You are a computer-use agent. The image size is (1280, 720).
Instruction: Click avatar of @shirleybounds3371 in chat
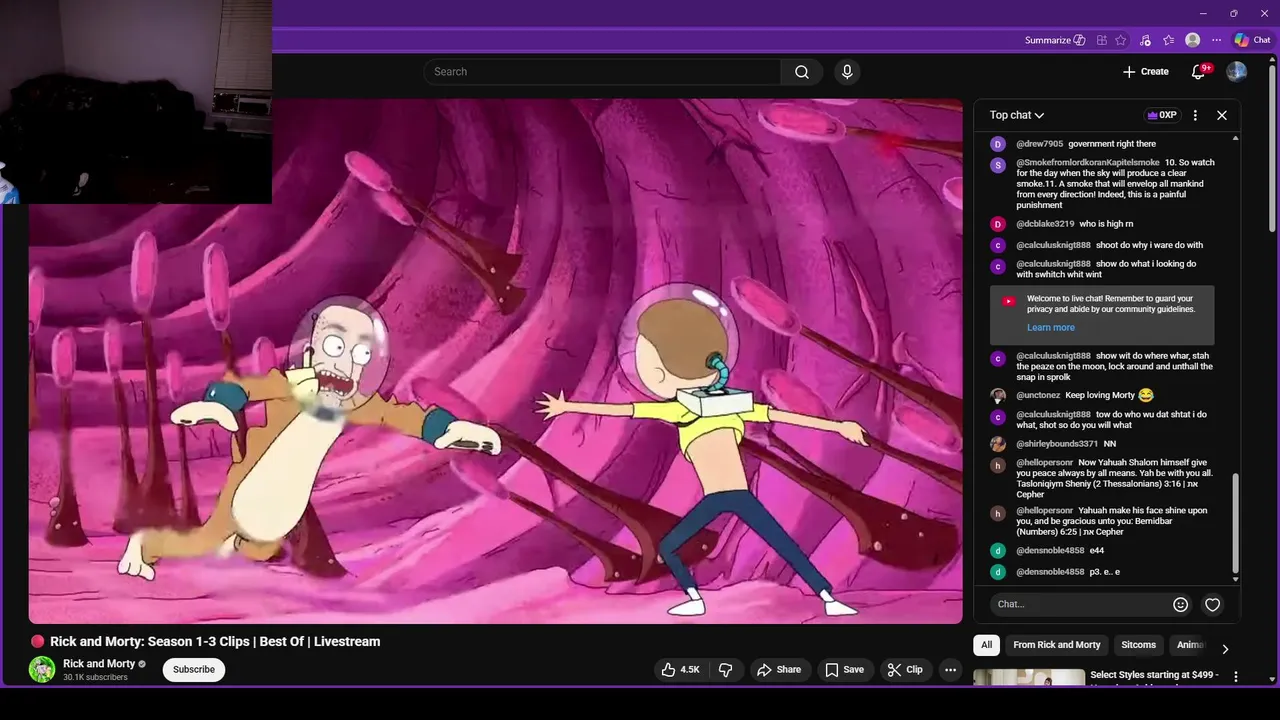click(x=997, y=444)
